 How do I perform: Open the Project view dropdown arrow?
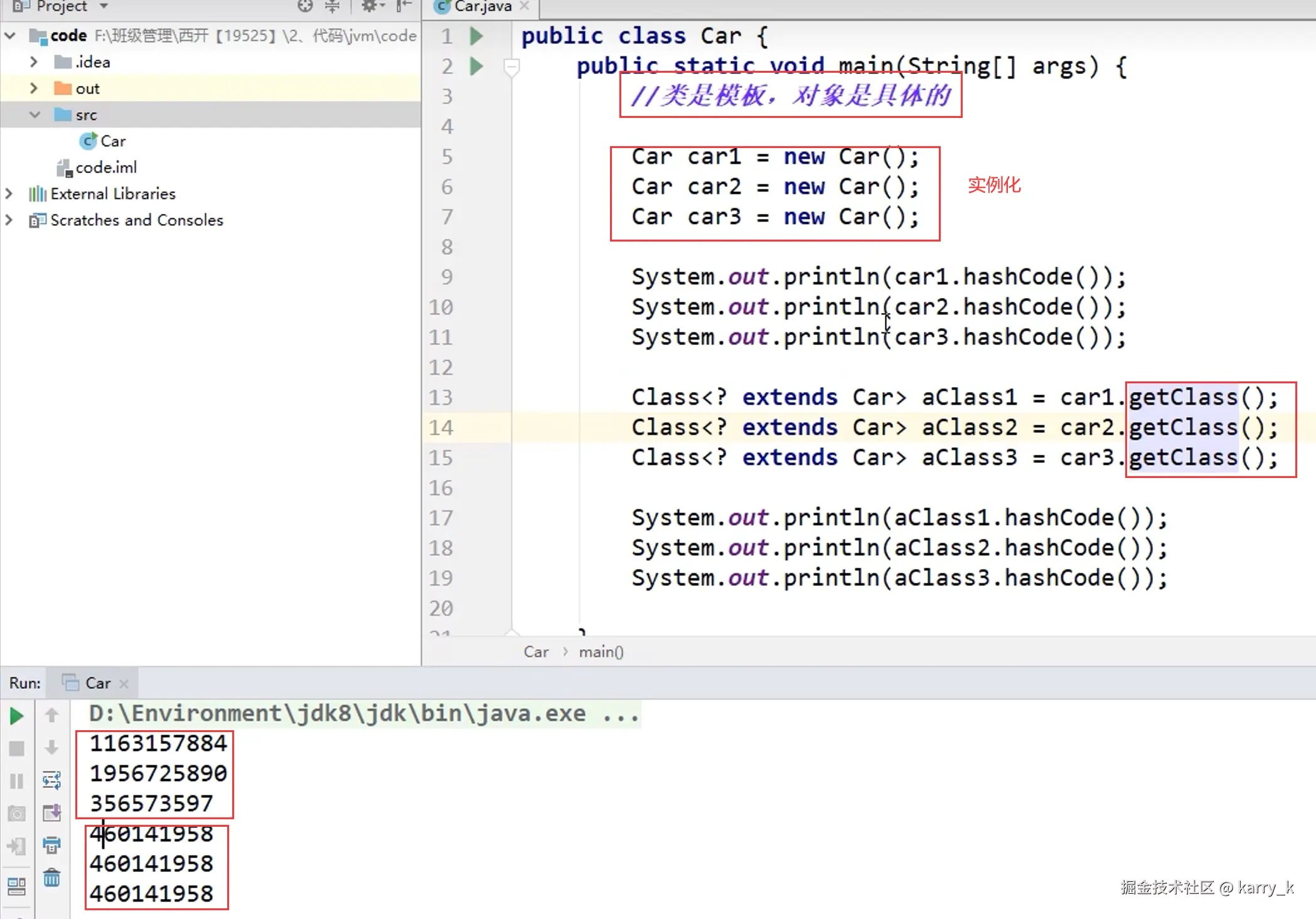[104, 6]
